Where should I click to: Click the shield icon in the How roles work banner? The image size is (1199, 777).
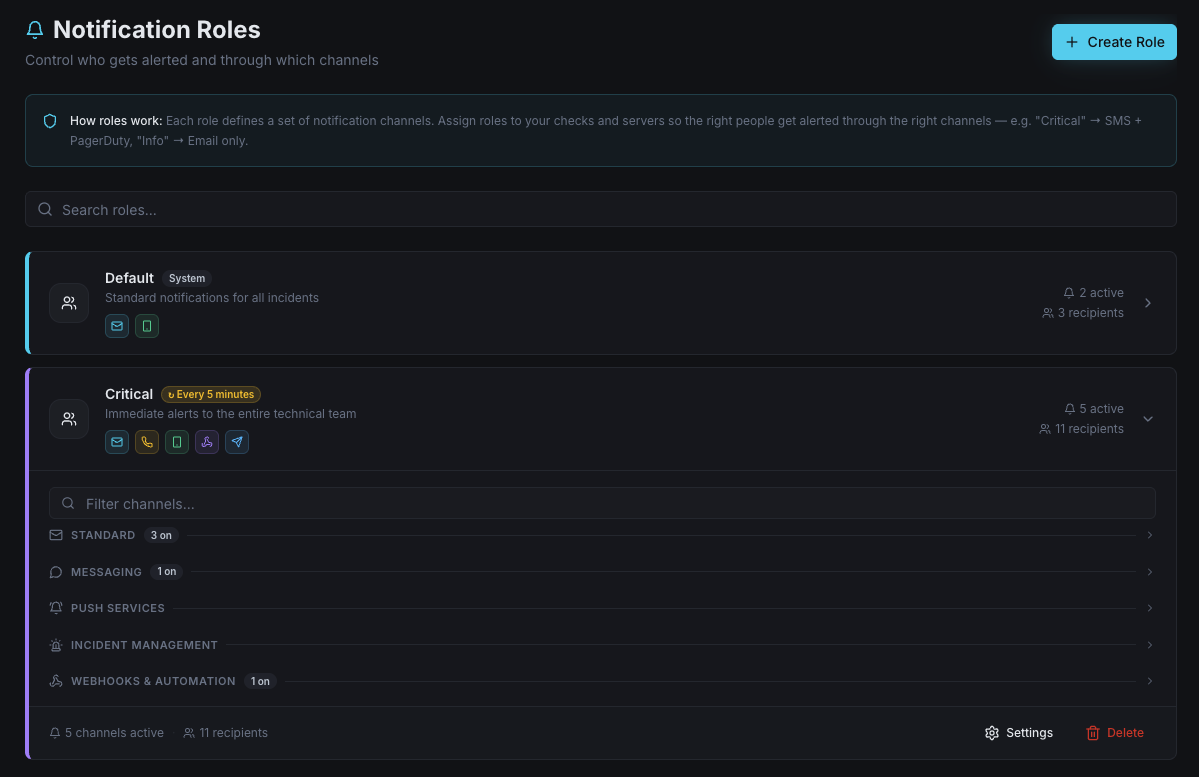50,120
